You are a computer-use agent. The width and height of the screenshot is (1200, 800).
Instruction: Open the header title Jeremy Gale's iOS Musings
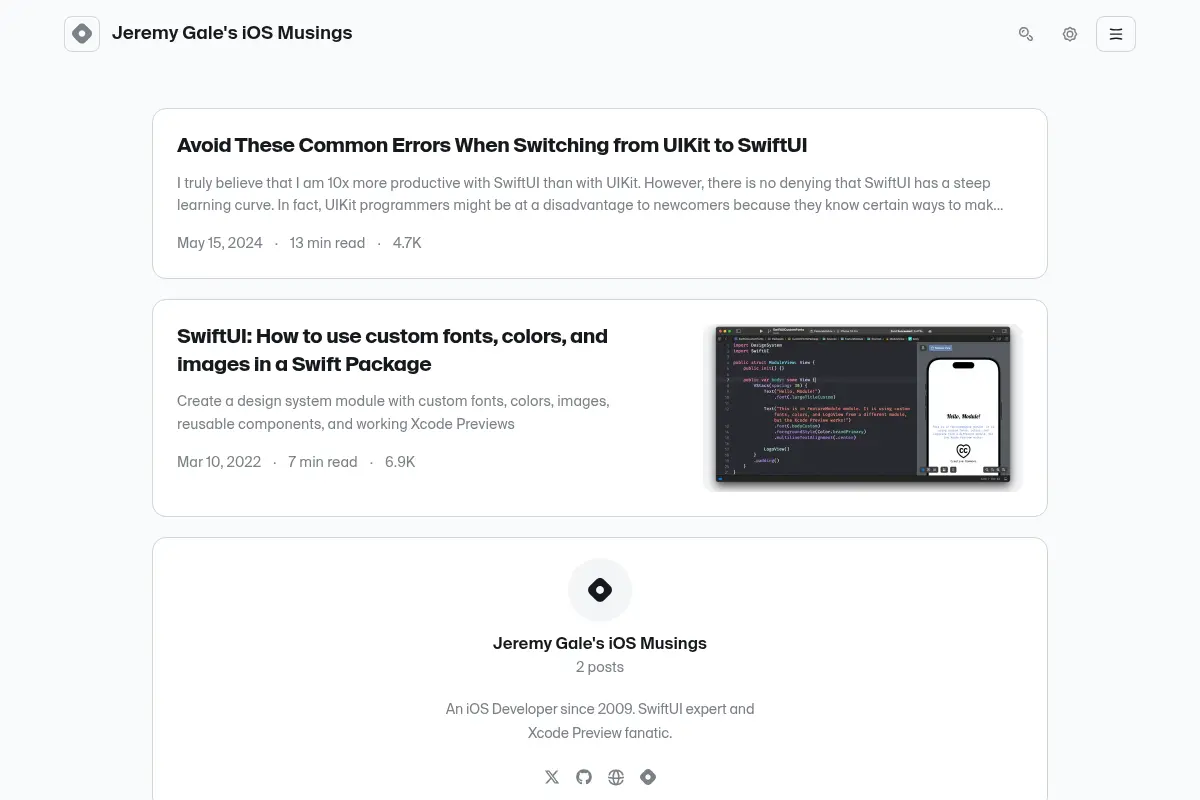pos(232,33)
